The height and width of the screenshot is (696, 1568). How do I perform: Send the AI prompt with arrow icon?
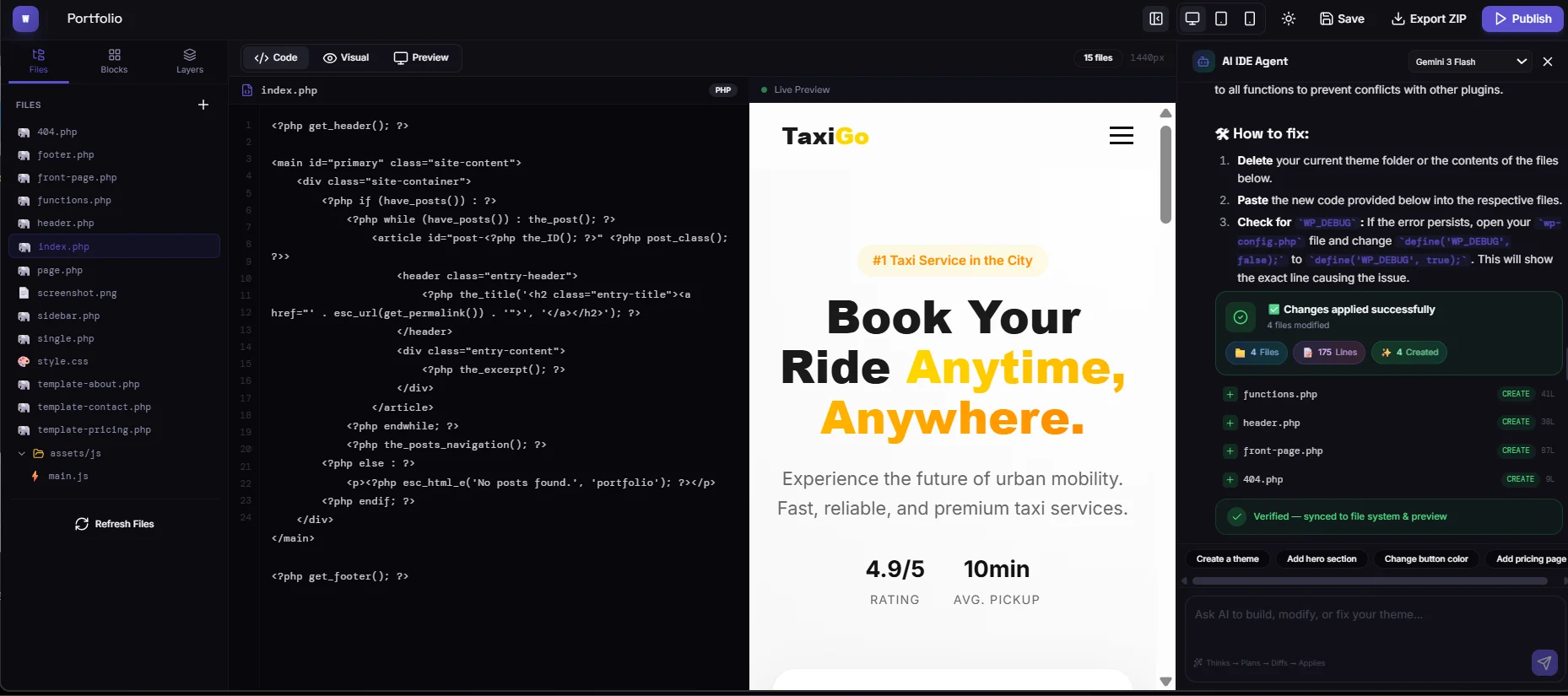1544,663
